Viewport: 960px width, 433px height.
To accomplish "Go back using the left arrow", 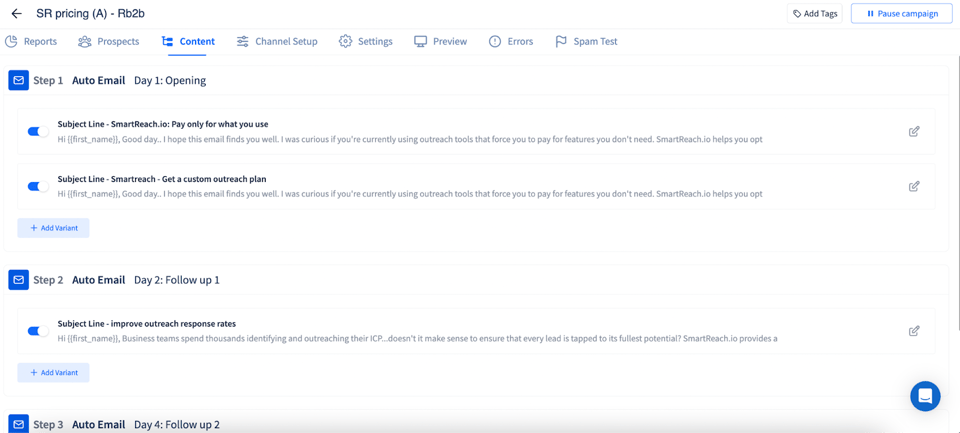I will [x=17, y=13].
